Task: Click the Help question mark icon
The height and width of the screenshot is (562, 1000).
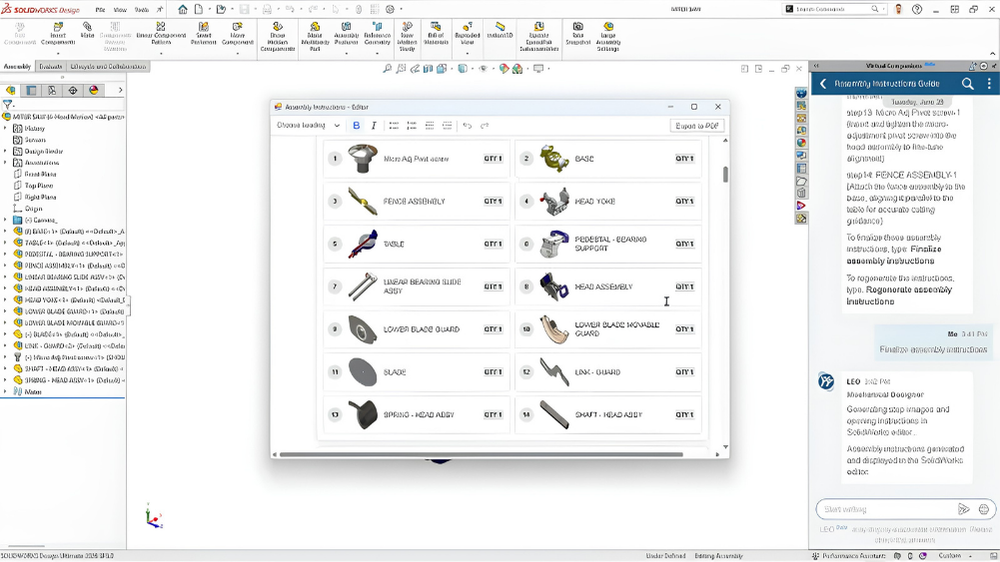Action: click(x=916, y=9)
